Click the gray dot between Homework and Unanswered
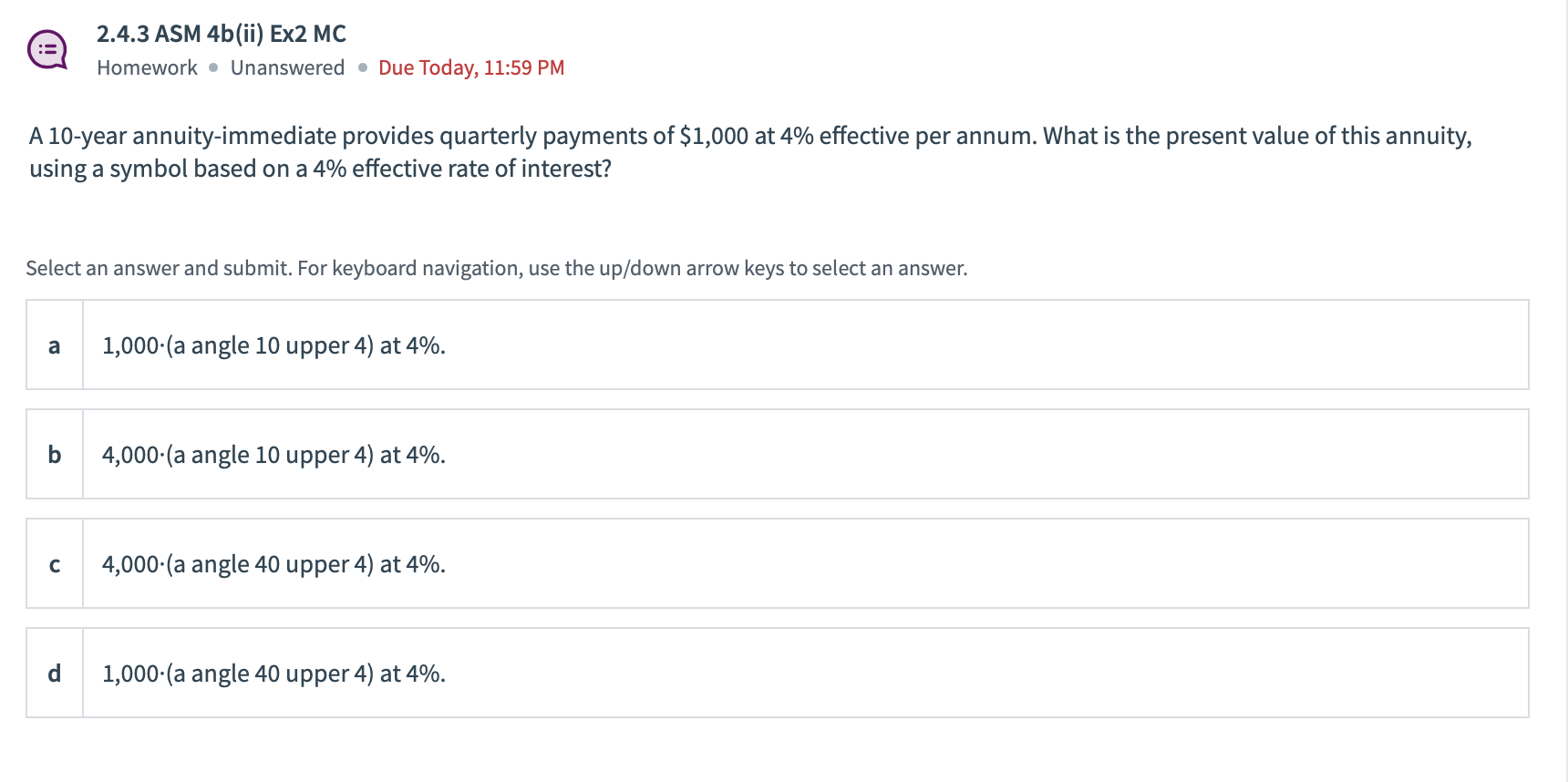Screen dimensions: 1568x782 coord(213,67)
